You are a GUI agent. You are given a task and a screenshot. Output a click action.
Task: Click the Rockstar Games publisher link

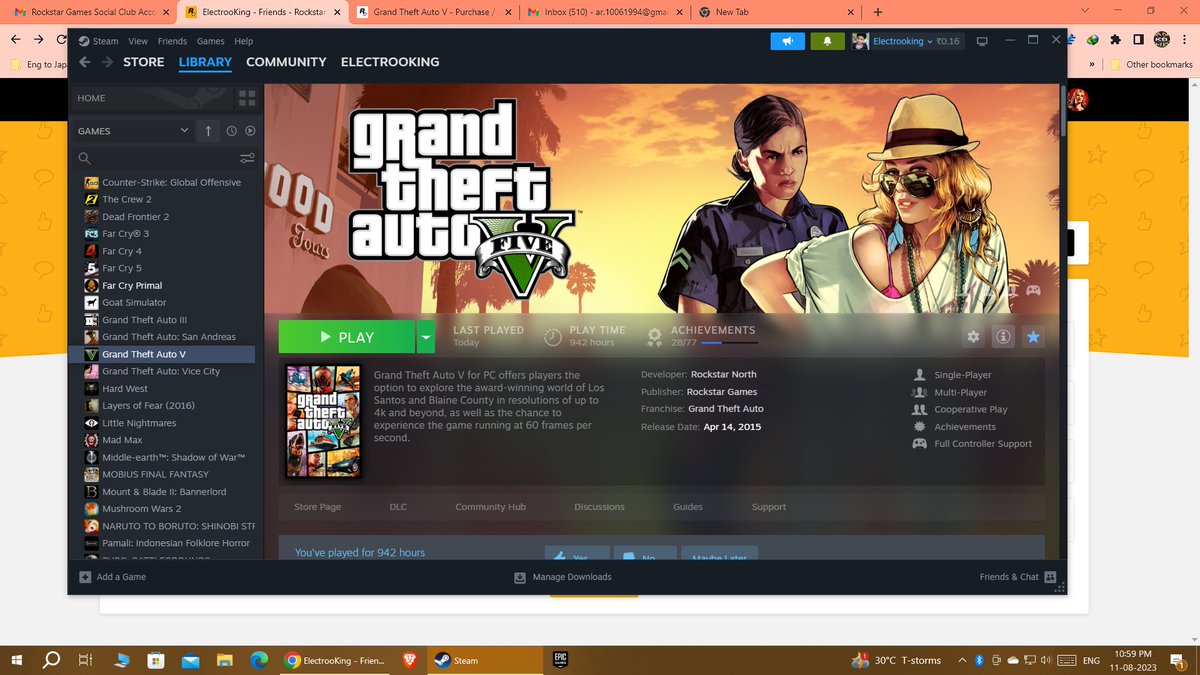(x=722, y=392)
